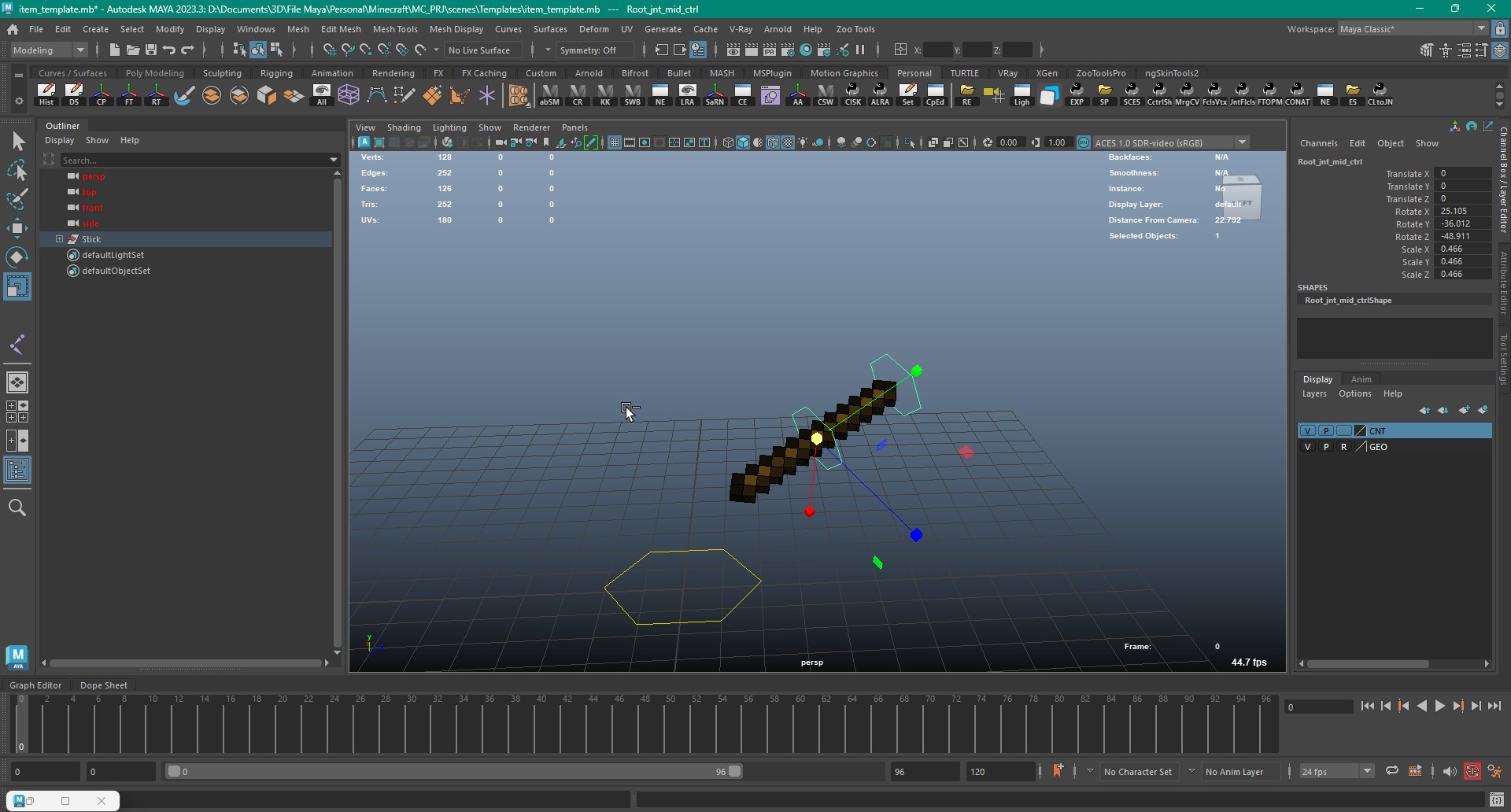Toggle visibility V of GEO layer

click(x=1307, y=446)
